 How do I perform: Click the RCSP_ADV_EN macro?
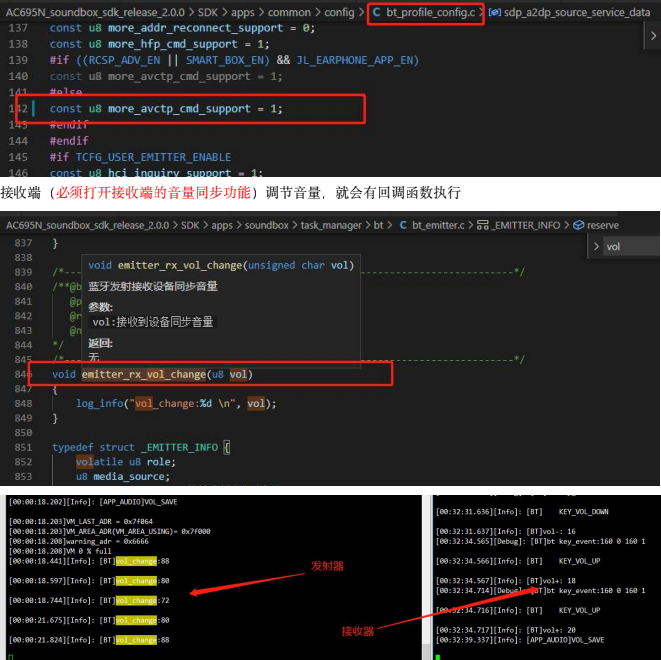124,60
